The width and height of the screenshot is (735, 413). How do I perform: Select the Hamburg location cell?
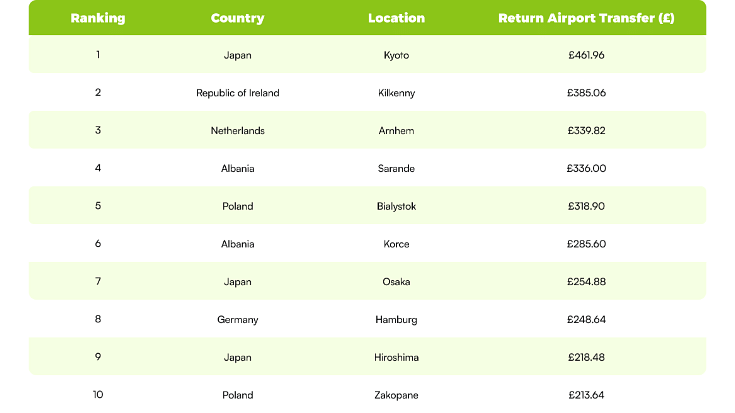(397, 320)
